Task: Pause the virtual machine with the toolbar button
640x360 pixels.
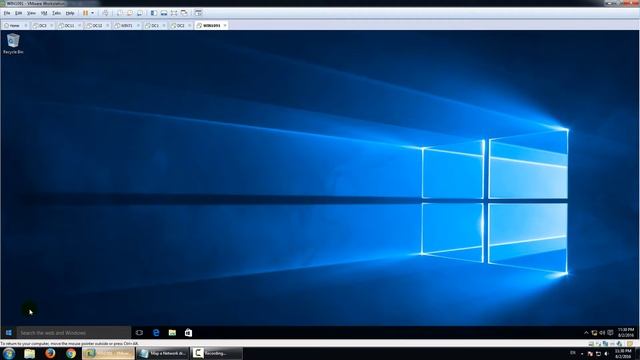Action: (85, 13)
